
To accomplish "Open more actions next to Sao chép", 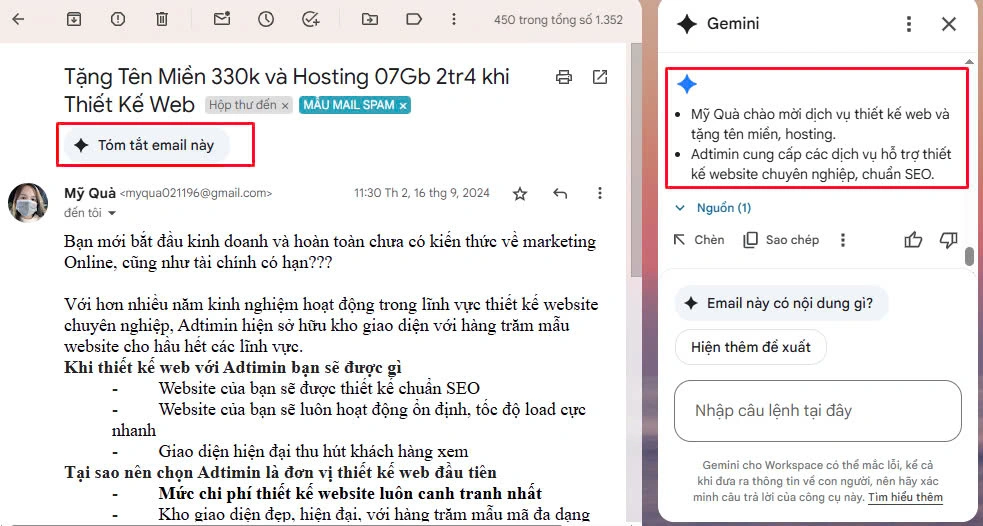I will click(x=843, y=240).
